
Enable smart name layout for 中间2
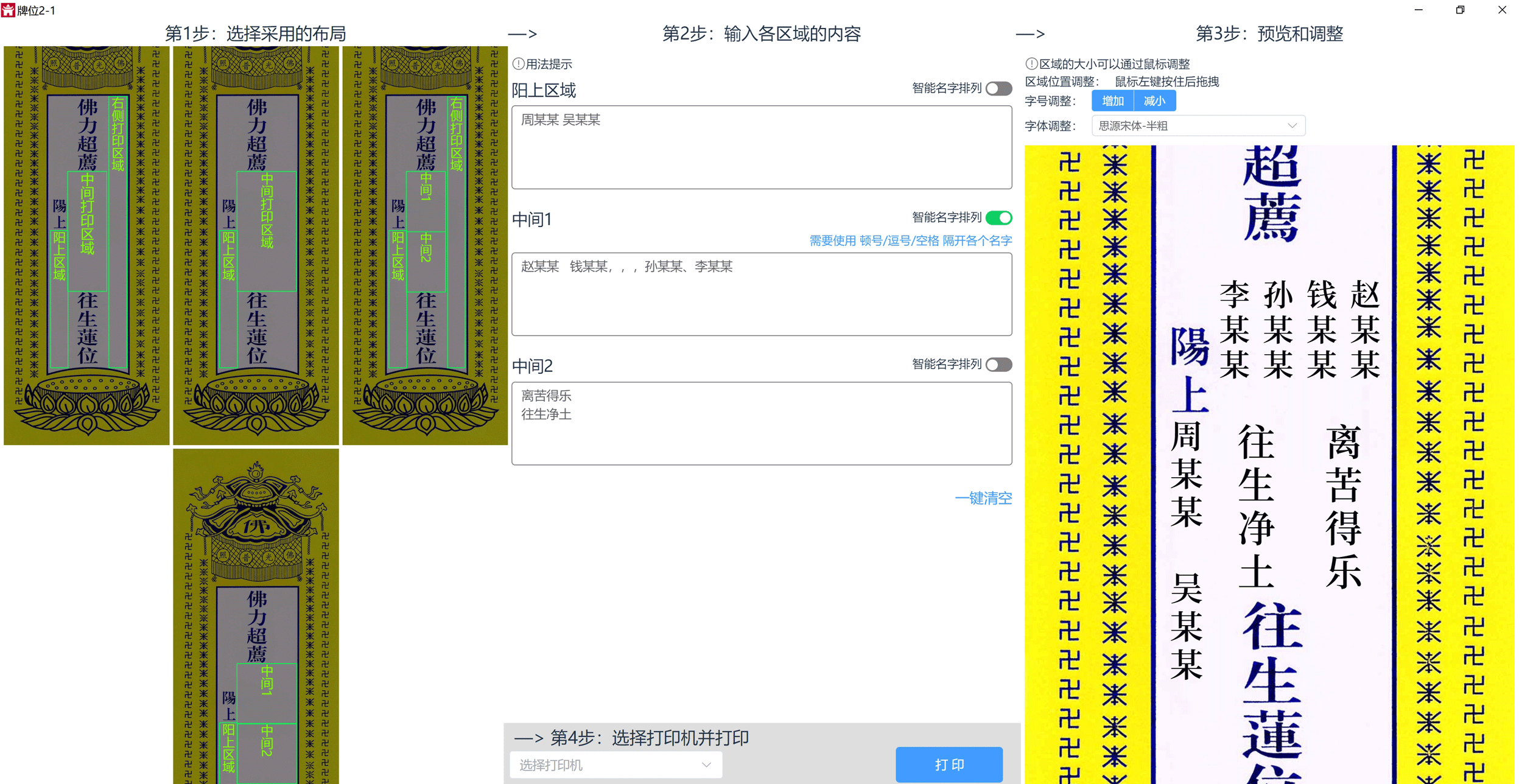(x=998, y=365)
